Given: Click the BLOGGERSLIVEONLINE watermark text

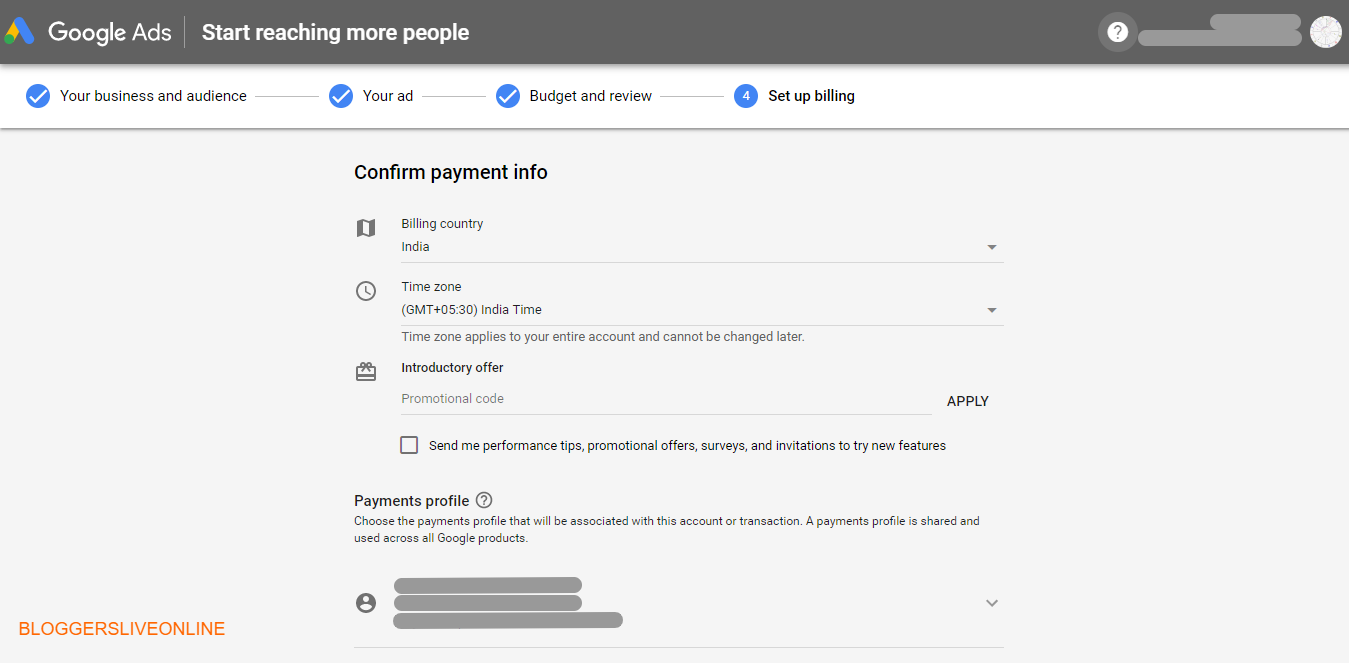Looking at the screenshot, I should click(x=122, y=629).
